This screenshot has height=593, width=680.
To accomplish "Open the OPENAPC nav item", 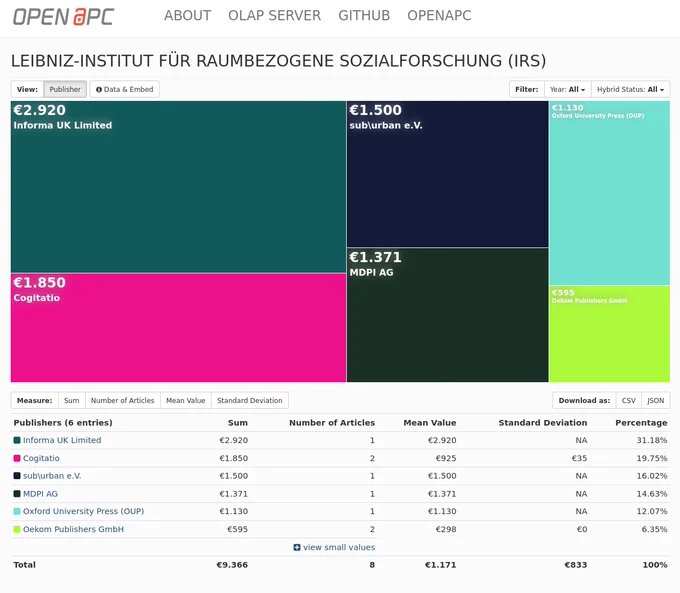I will point(439,16).
